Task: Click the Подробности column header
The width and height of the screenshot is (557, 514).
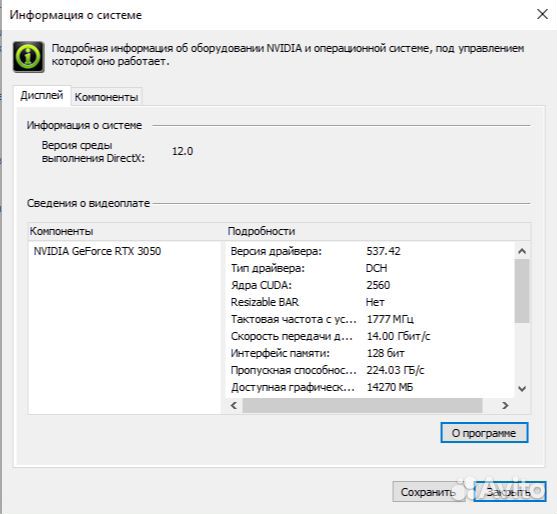Action: 378,231
